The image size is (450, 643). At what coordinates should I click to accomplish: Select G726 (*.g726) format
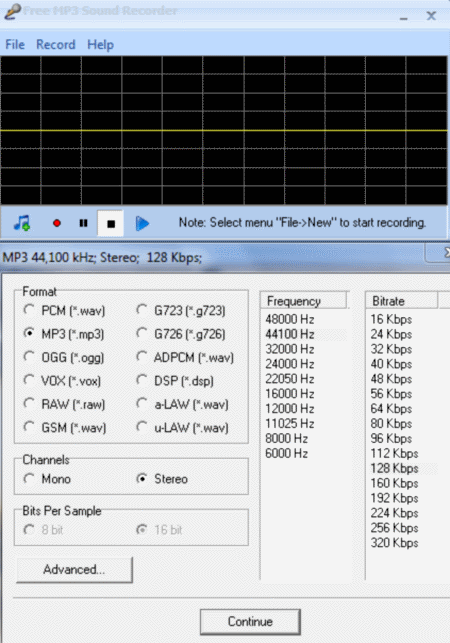coord(181,334)
